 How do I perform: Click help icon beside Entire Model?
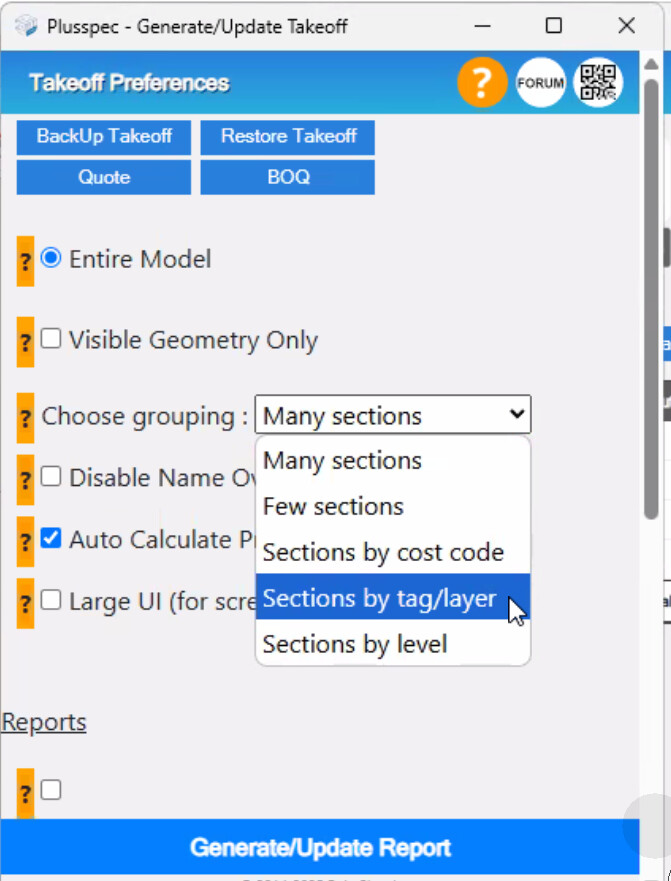[x=26, y=261]
